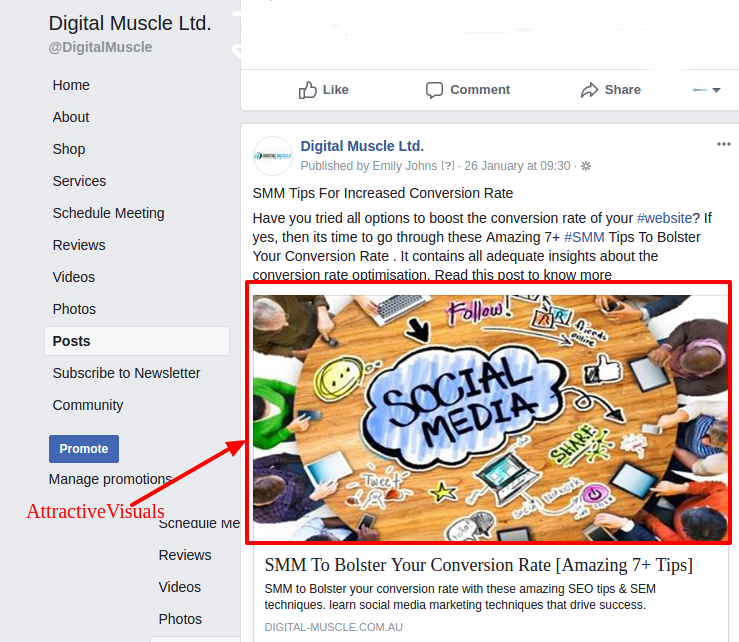This screenshot has width=739, height=642.
Task: Click the SMM Tips For Increased Conversion Rate text
Action: tap(383, 193)
